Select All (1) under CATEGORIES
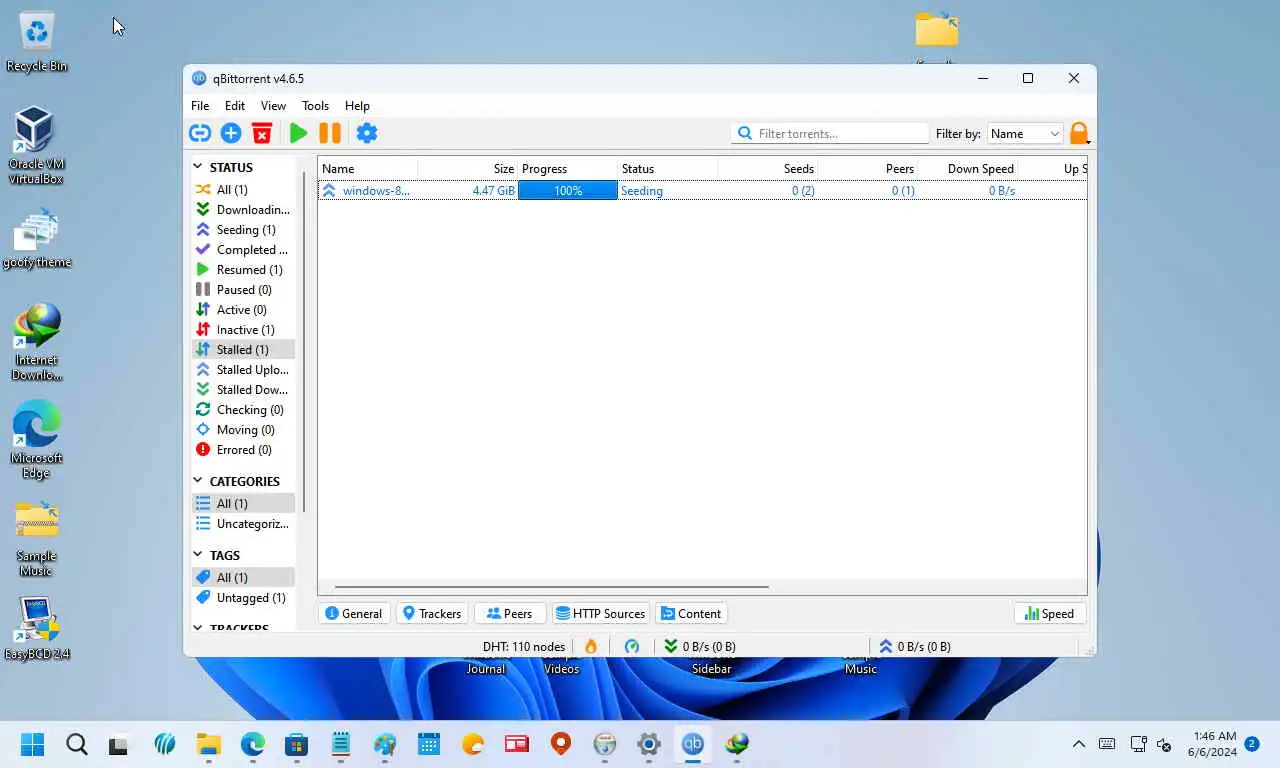Viewport: 1280px width, 768px height. click(x=243, y=503)
